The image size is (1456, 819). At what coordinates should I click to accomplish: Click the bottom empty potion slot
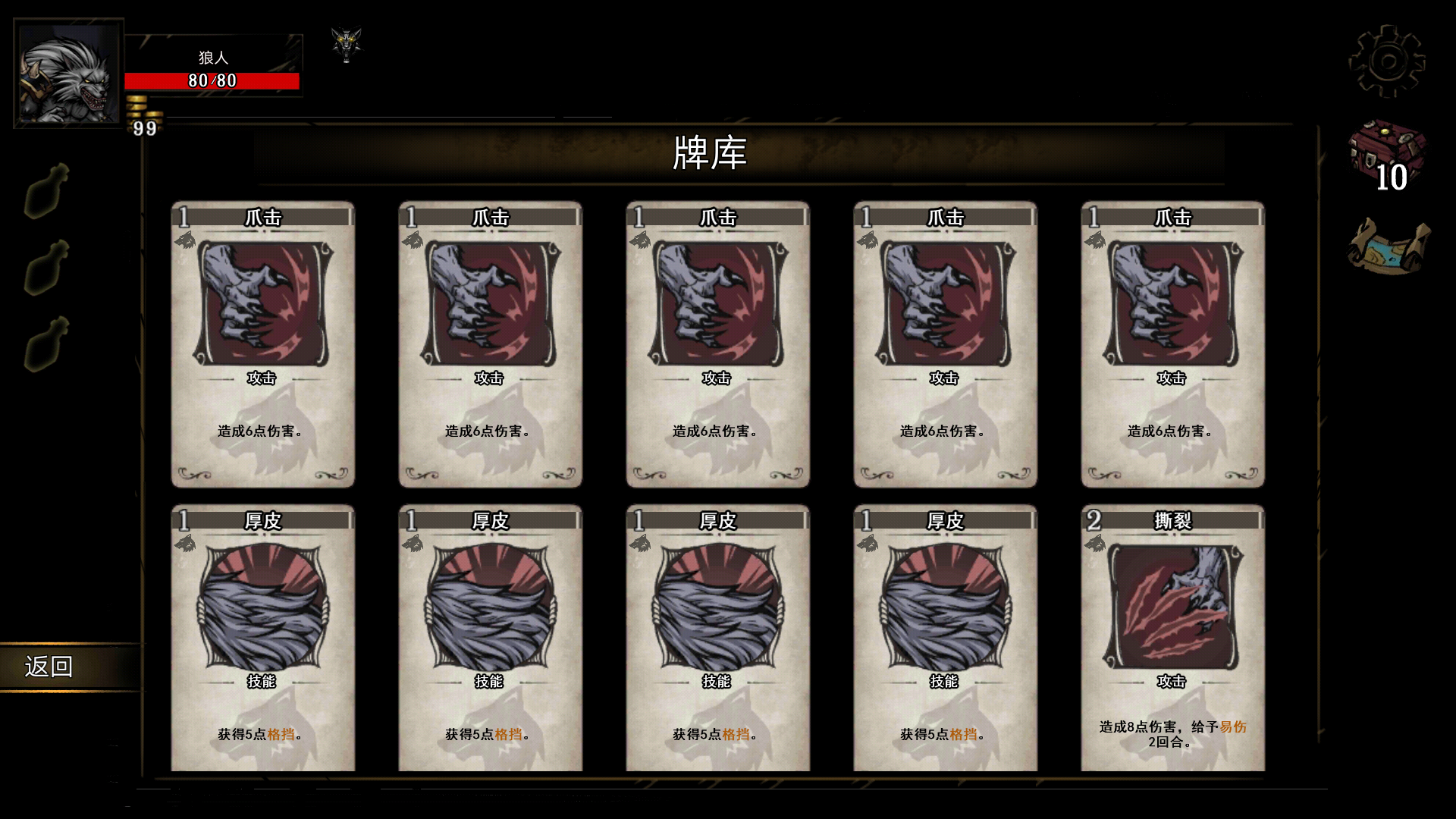[47, 344]
